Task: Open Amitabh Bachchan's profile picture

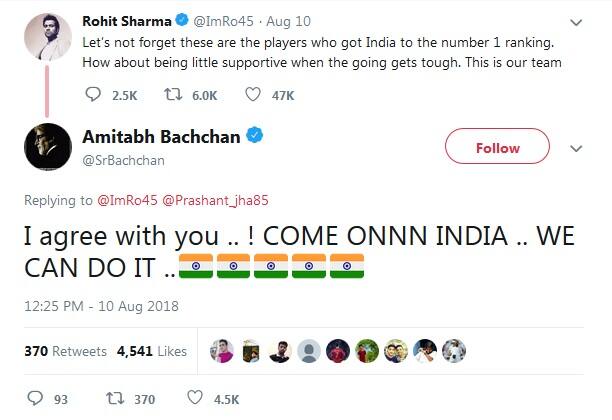Action: (x=45, y=147)
